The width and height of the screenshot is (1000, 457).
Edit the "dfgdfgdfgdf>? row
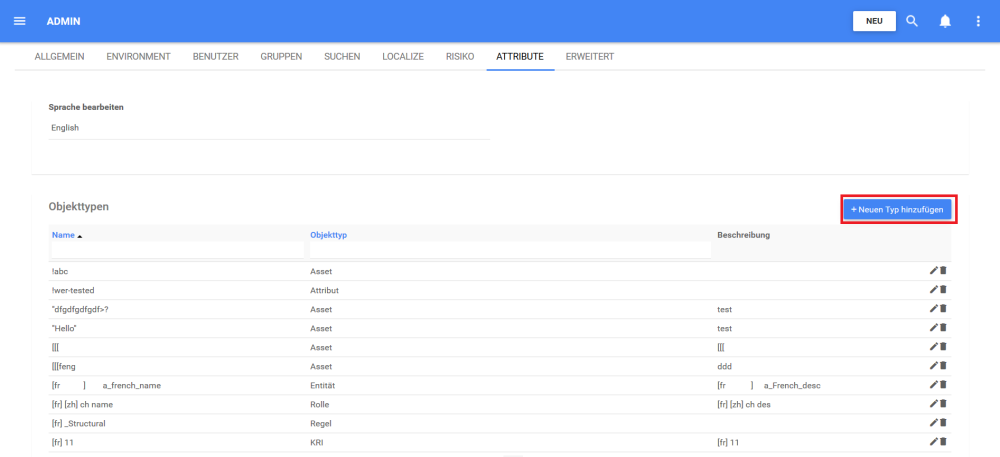coord(934,308)
